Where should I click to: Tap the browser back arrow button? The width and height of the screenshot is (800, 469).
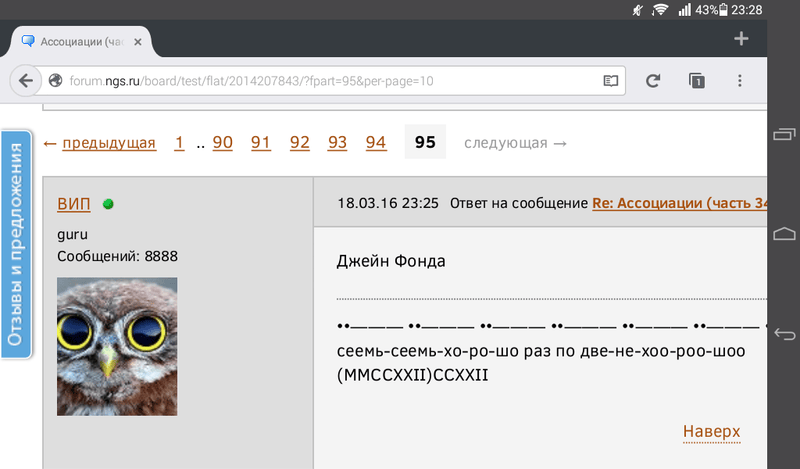(x=26, y=81)
